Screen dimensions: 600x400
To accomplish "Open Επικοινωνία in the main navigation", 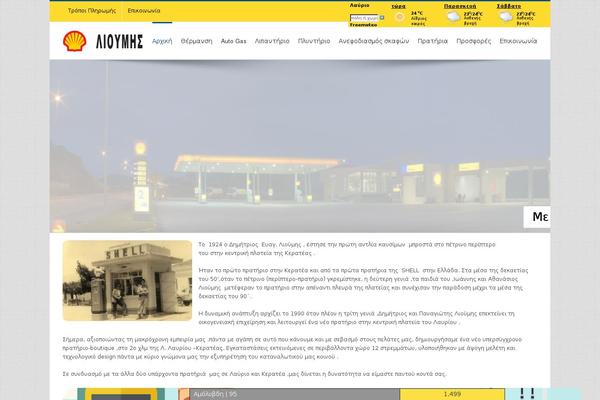I will [518, 41].
